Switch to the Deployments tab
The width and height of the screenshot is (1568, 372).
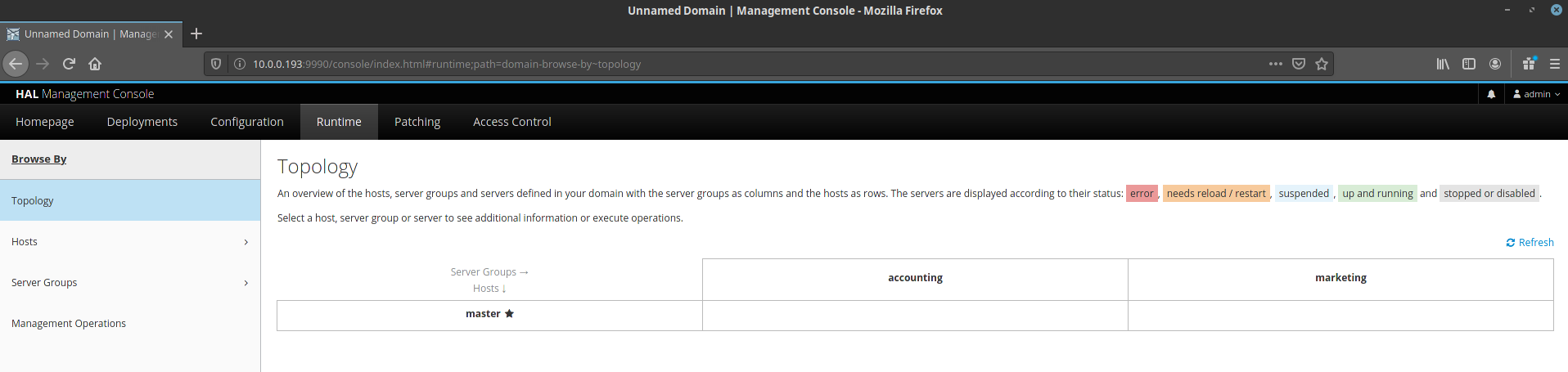[142, 122]
